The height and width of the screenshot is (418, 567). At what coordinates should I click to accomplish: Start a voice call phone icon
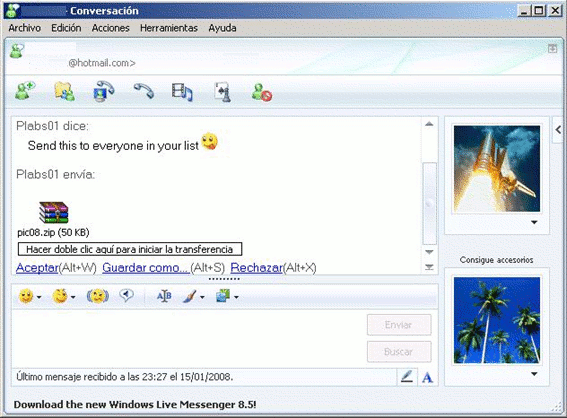point(144,91)
